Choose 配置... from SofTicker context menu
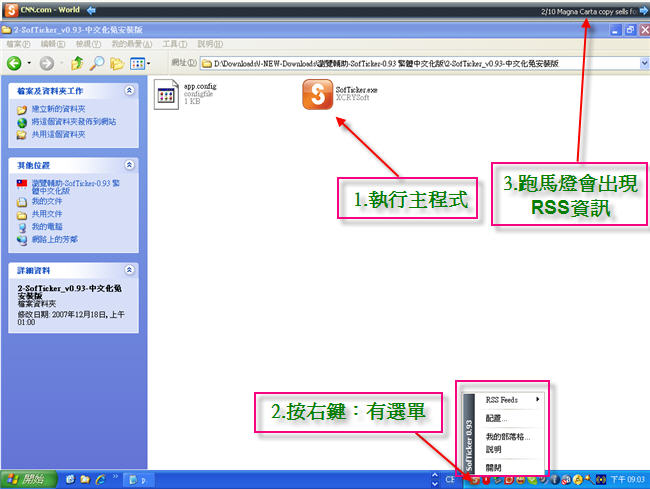Viewport: 650px width, 489px height. click(x=497, y=418)
